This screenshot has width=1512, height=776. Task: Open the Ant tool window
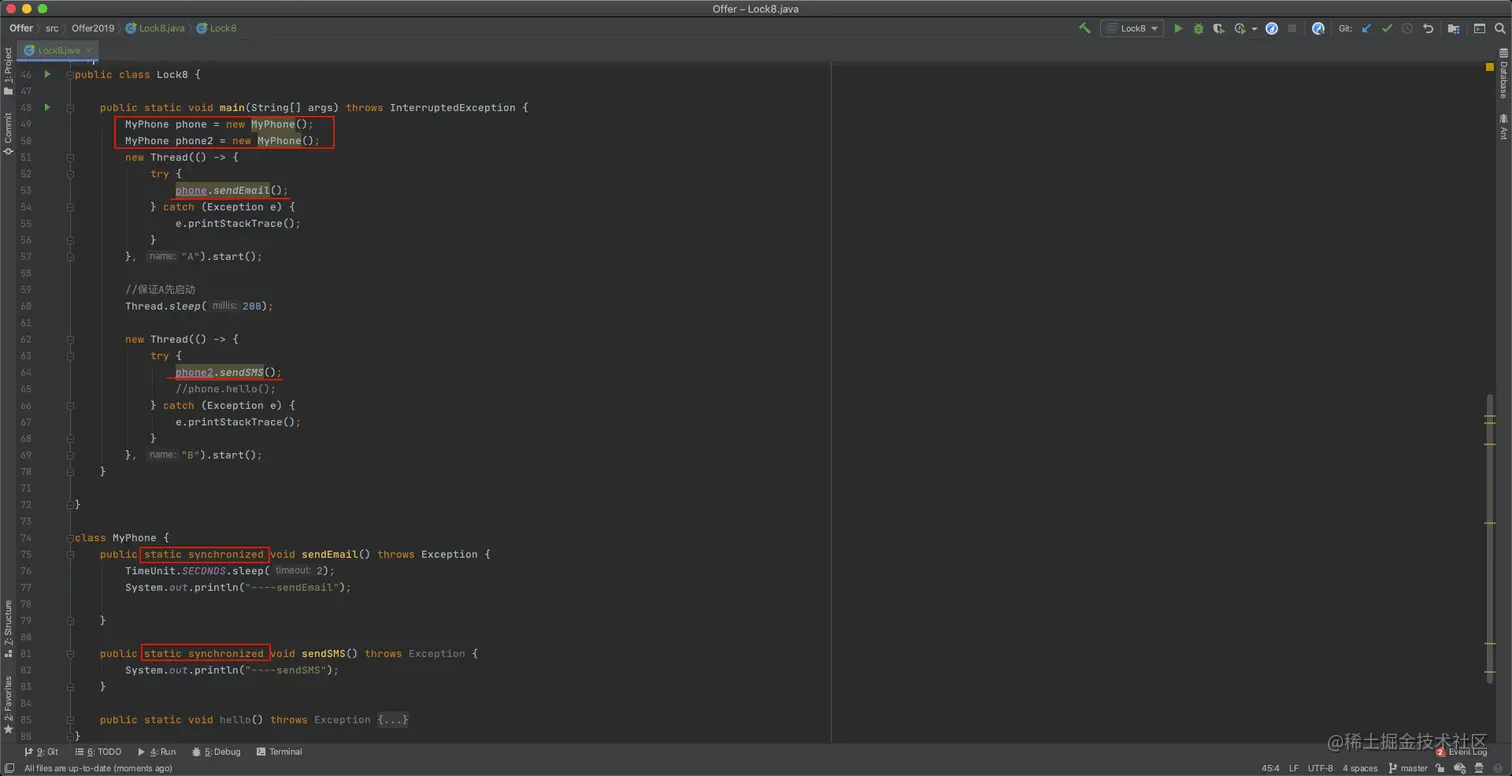(x=1503, y=127)
